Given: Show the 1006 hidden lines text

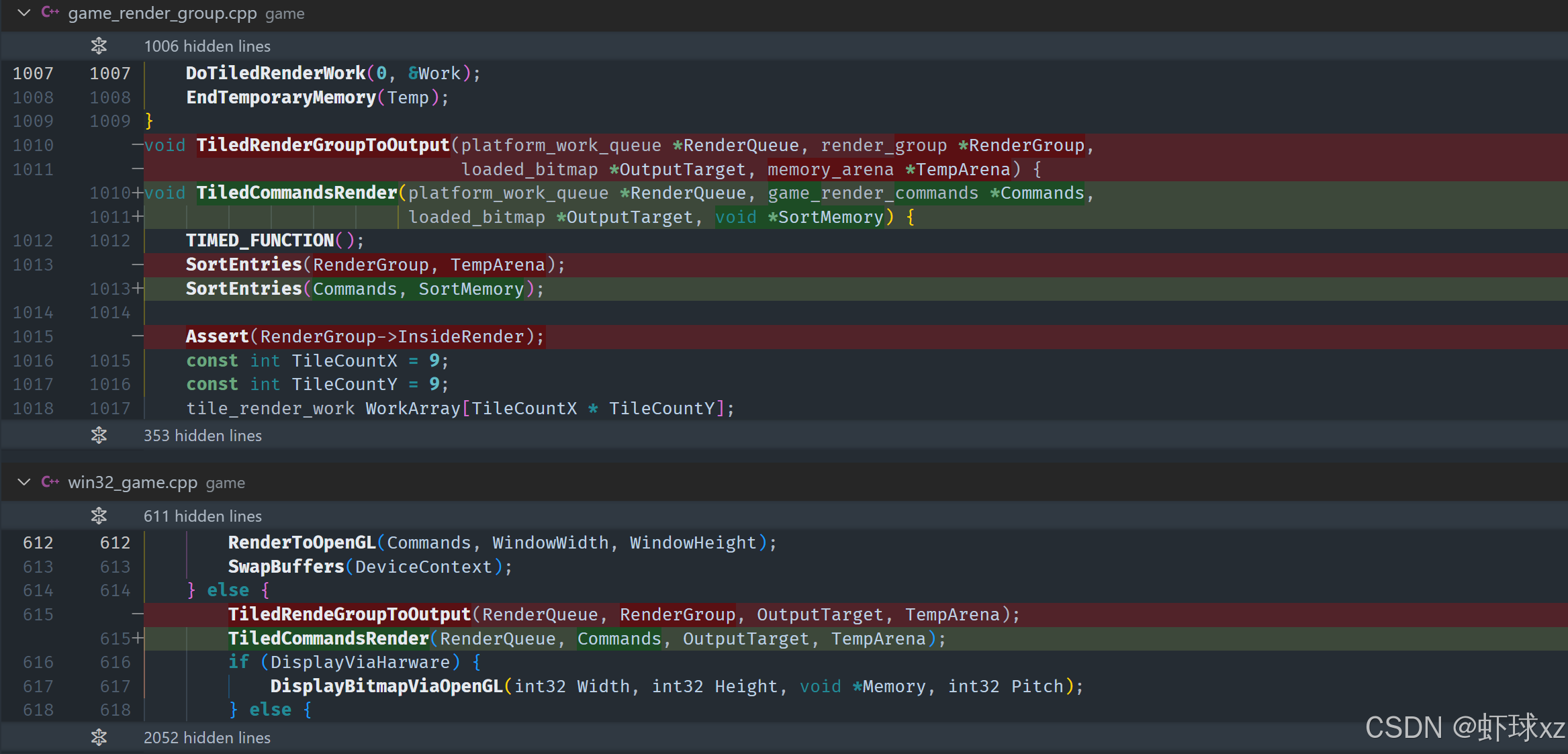Looking at the screenshot, I should 207,46.
